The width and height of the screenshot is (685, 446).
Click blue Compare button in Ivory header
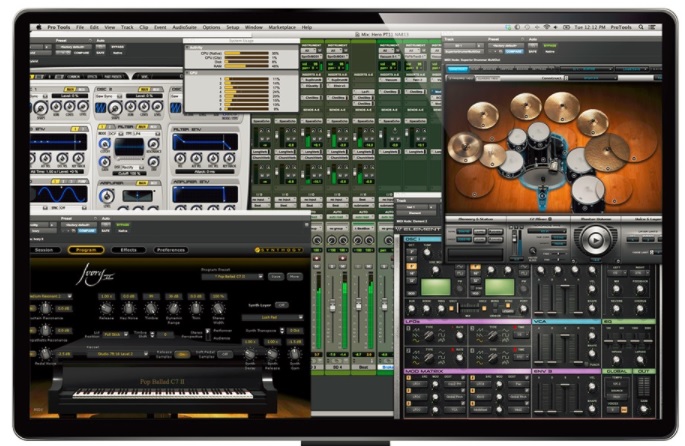point(86,231)
